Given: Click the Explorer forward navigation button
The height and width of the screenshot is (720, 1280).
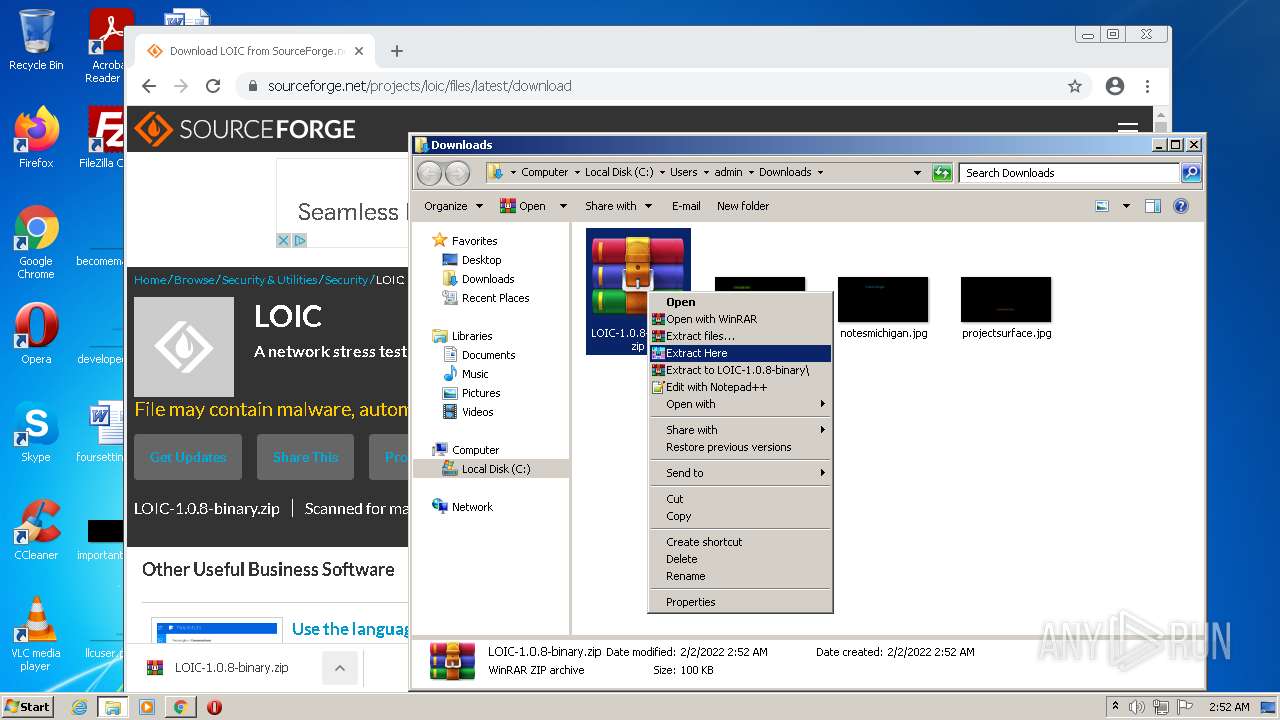Looking at the screenshot, I should 457,173.
